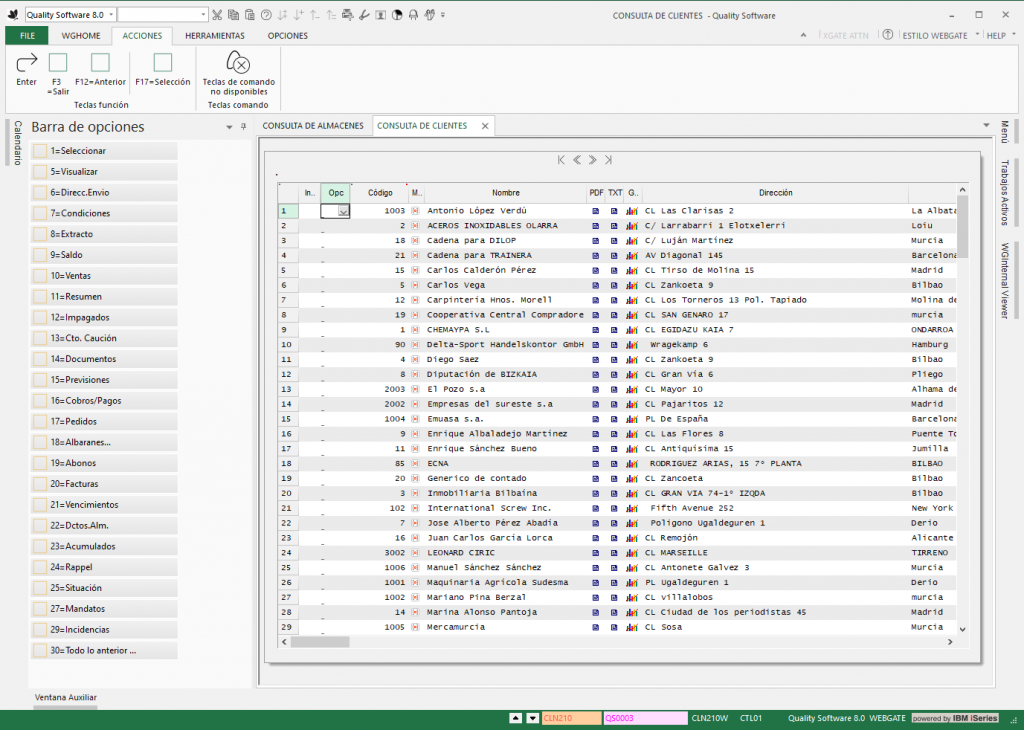Open the WGInternal Viewer side panel
The image size is (1024, 730).
click(x=1004, y=281)
